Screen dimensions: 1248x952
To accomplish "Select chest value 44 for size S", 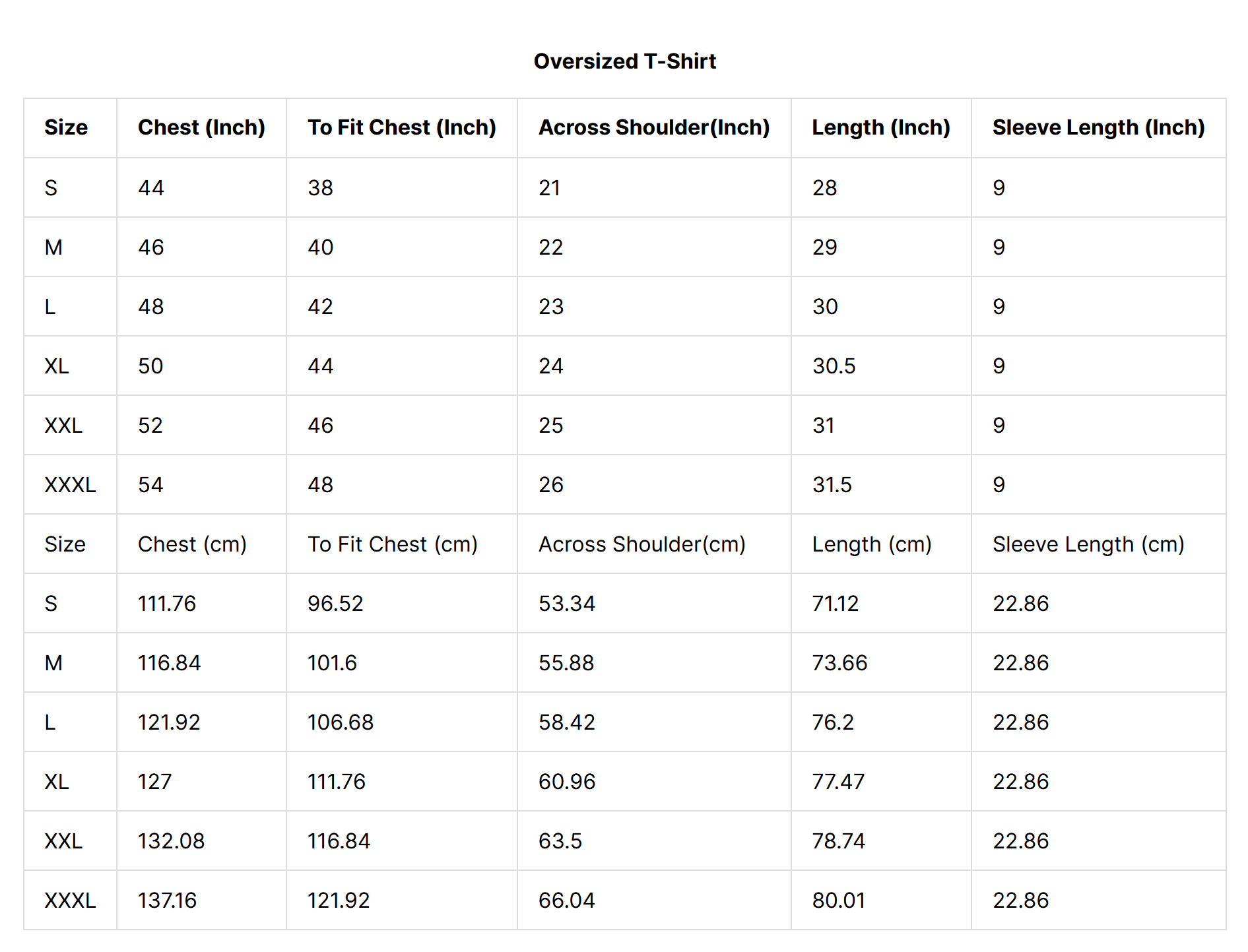I will [151, 188].
